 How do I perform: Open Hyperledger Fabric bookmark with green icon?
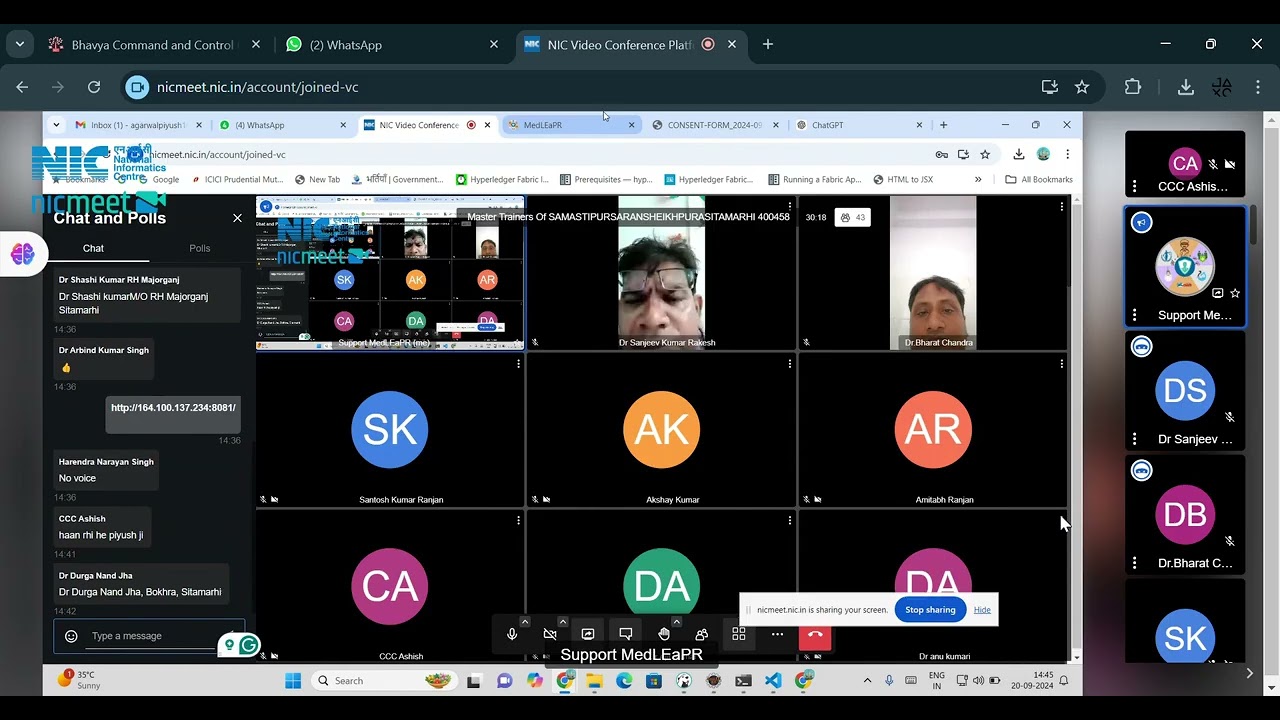pos(502,180)
